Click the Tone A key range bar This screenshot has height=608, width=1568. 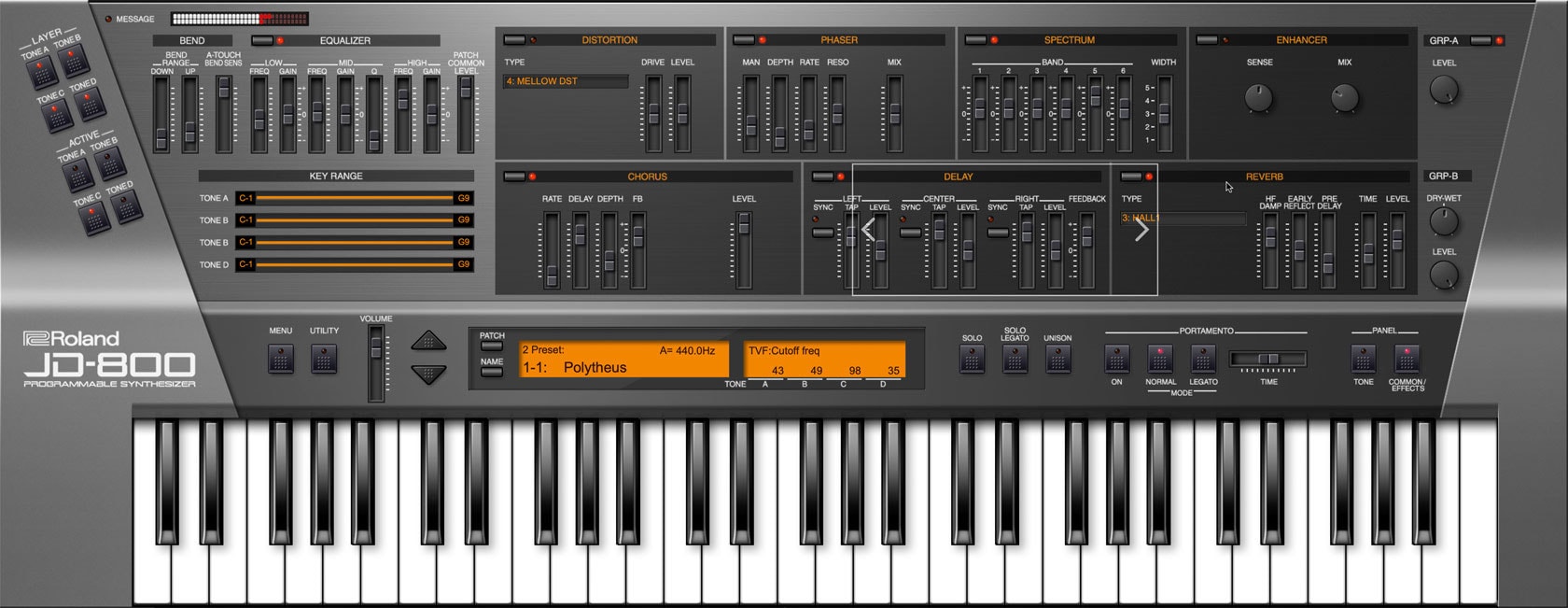coord(355,198)
